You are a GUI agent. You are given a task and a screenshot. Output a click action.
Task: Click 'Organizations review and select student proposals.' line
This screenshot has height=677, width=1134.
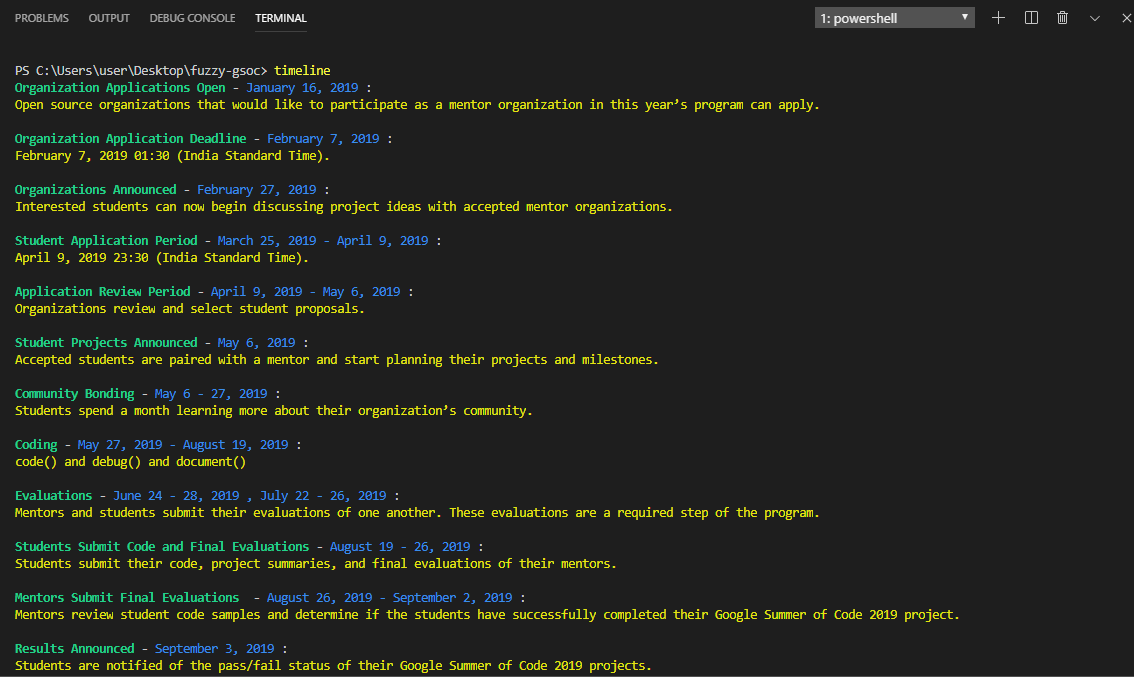click(x=189, y=308)
